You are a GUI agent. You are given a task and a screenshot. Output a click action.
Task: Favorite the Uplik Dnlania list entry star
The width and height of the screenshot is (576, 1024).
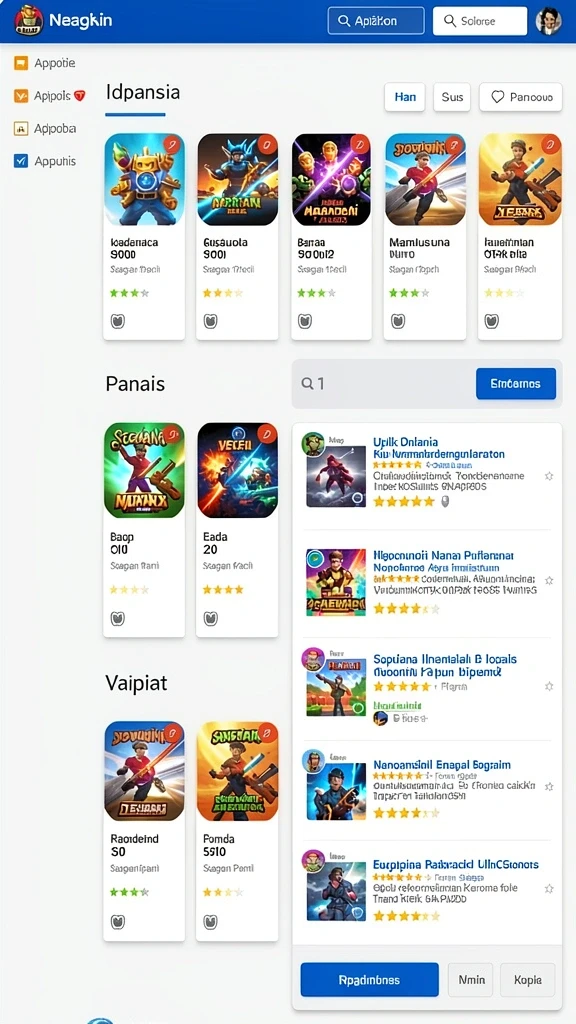tap(549, 476)
